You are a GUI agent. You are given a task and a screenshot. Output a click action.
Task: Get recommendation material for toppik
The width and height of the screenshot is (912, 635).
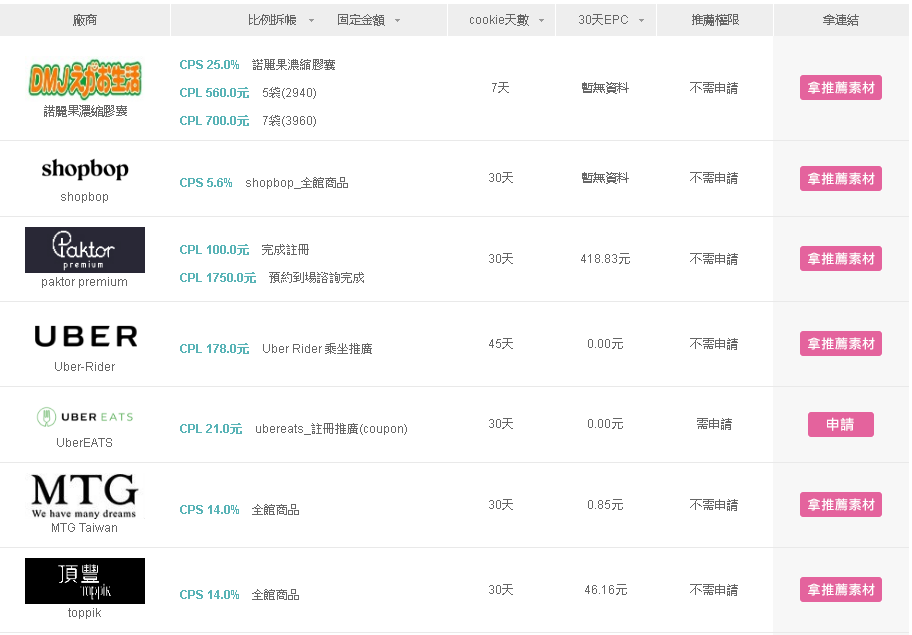[x=840, y=590]
